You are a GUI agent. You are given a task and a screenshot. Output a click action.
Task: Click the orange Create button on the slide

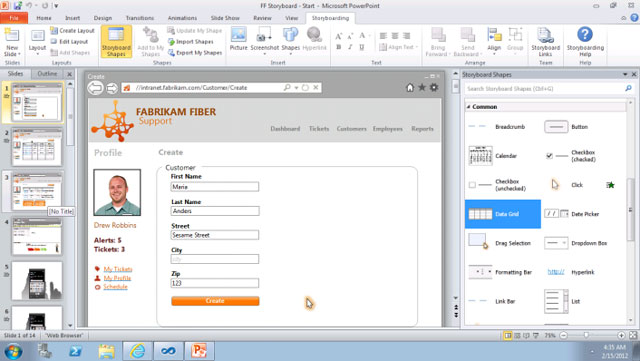pos(215,301)
